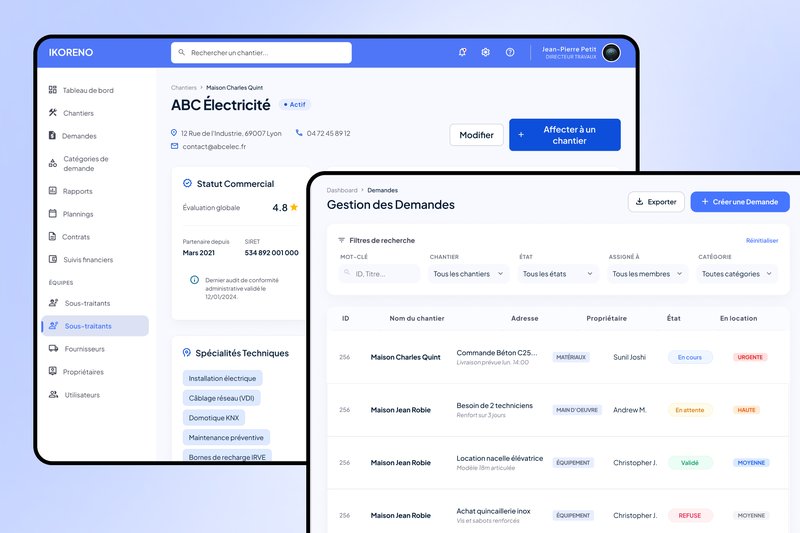Open the Jean-Pierre Petit profile avatar
This screenshot has width=800, height=533.
[x=611, y=53]
